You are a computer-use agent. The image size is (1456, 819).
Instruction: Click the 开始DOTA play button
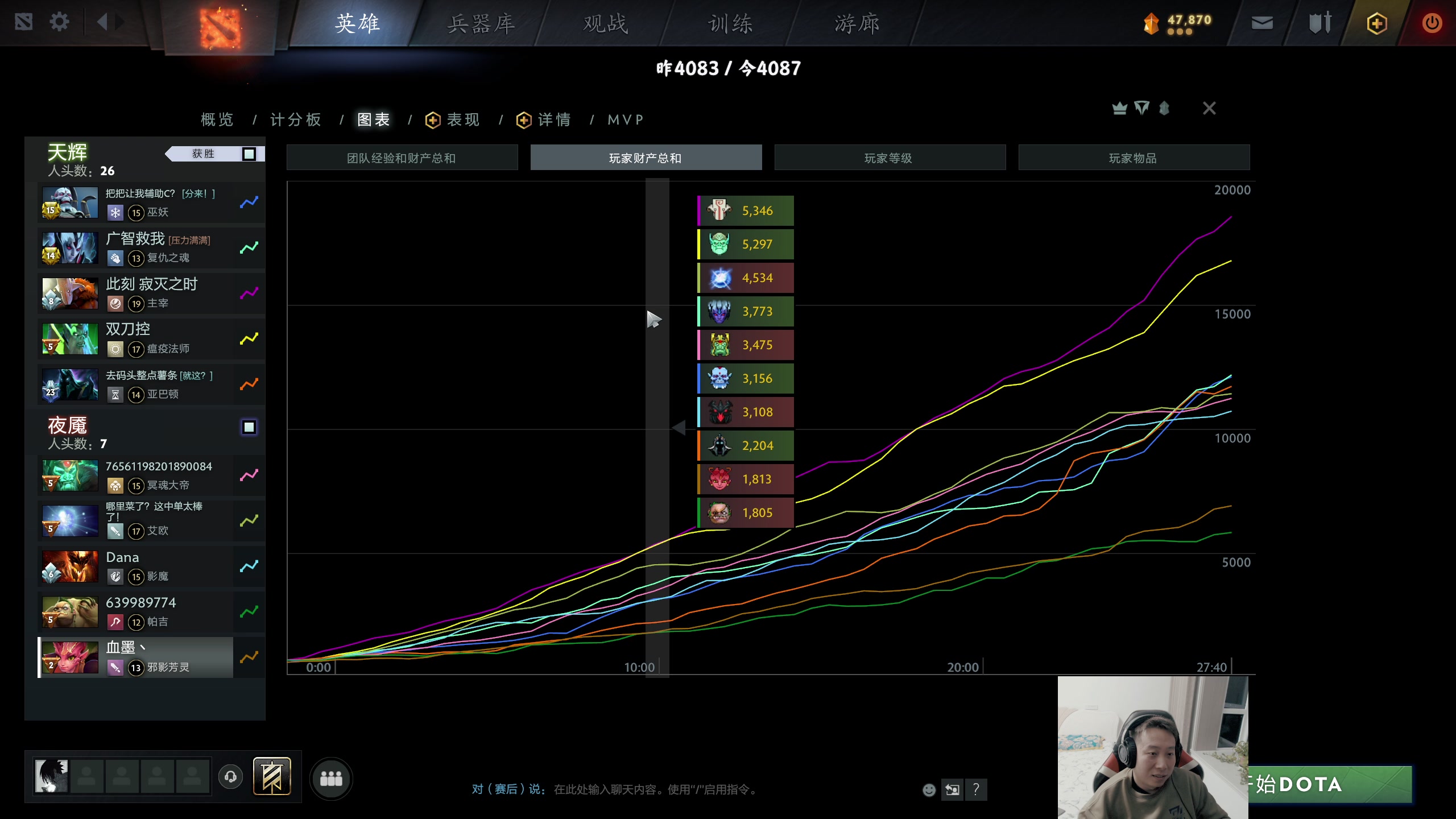click(1330, 784)
